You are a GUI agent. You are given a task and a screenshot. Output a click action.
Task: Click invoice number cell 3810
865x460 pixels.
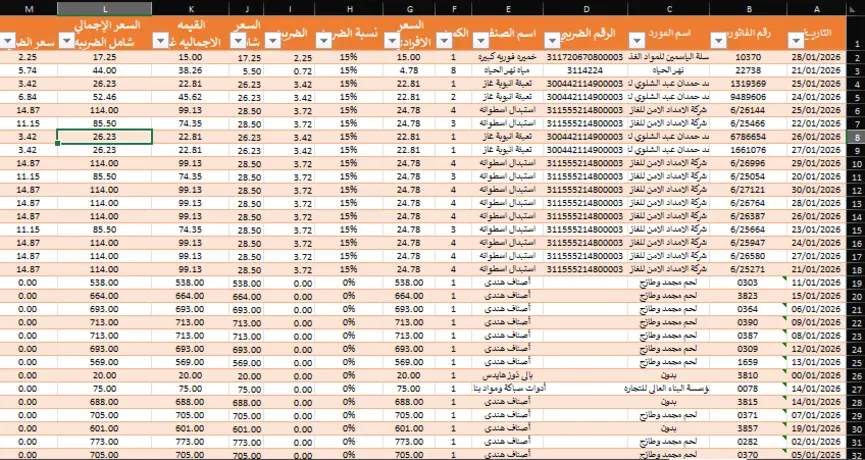pyautogui.click(x=748, y=376)
